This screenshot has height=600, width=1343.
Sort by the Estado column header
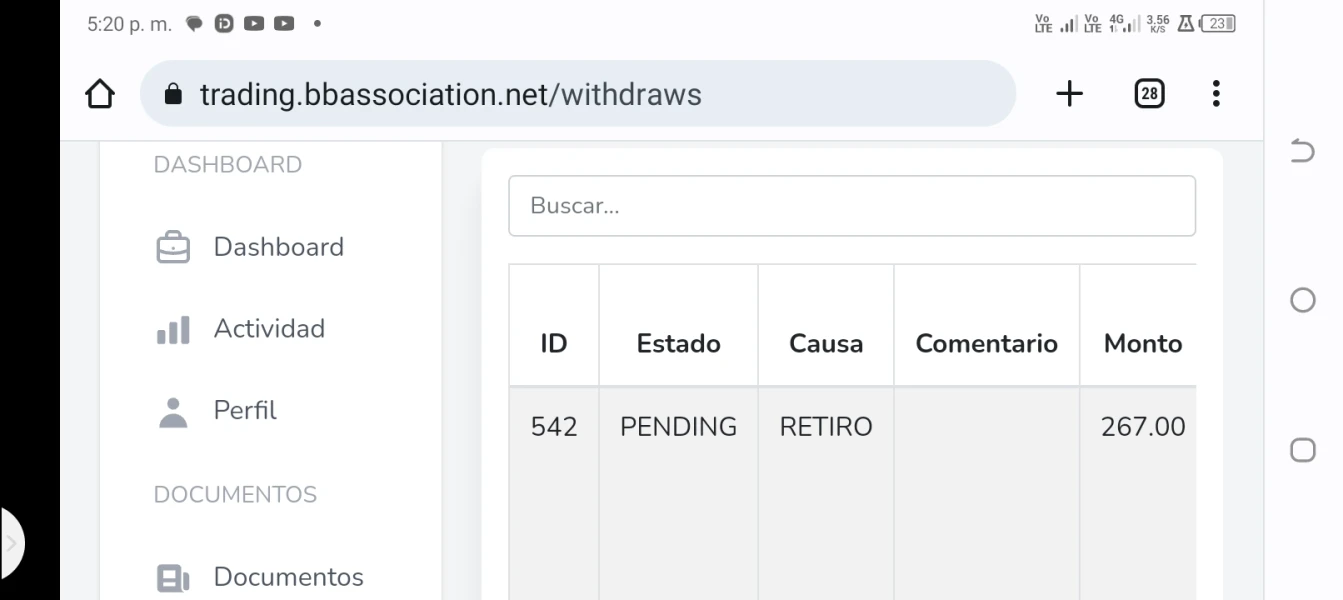tap(678, 344)
